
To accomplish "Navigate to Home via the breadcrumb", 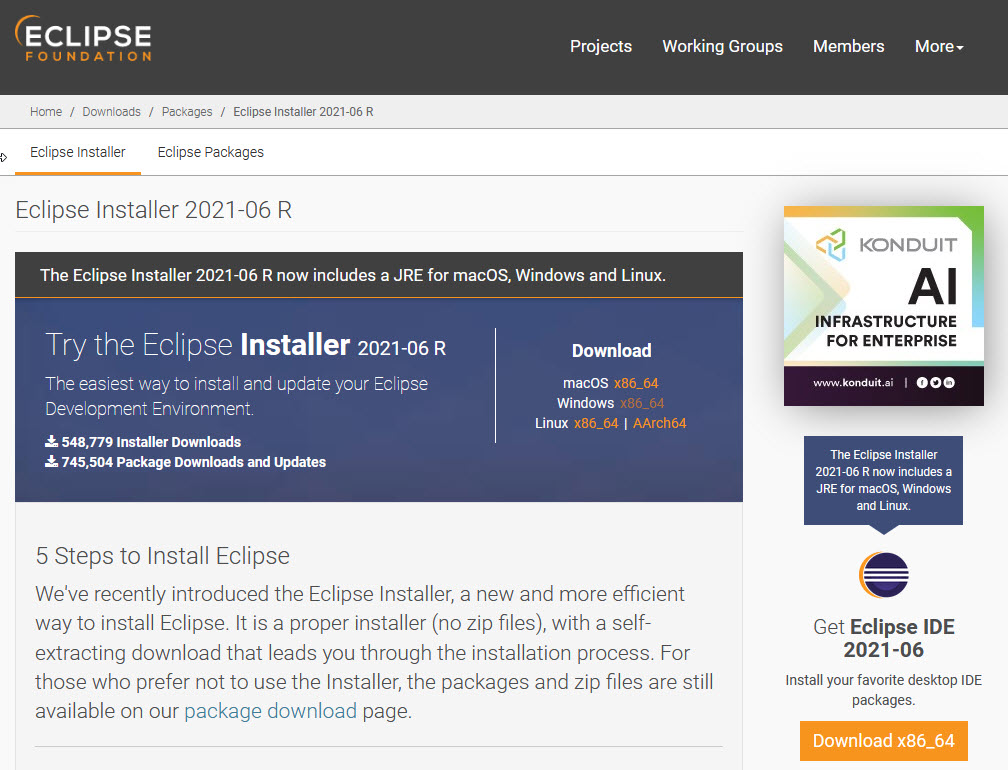I will 46,111.
